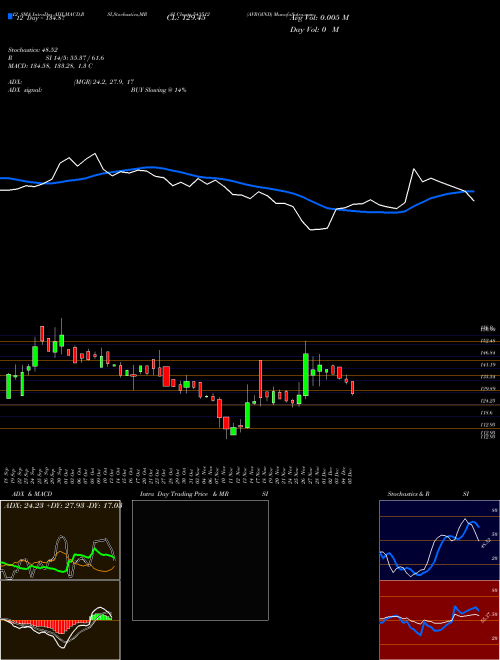The height and width of the screenshot is (660, 500).
Task: Open the ADX indicator chart panel
Action: 60,540
